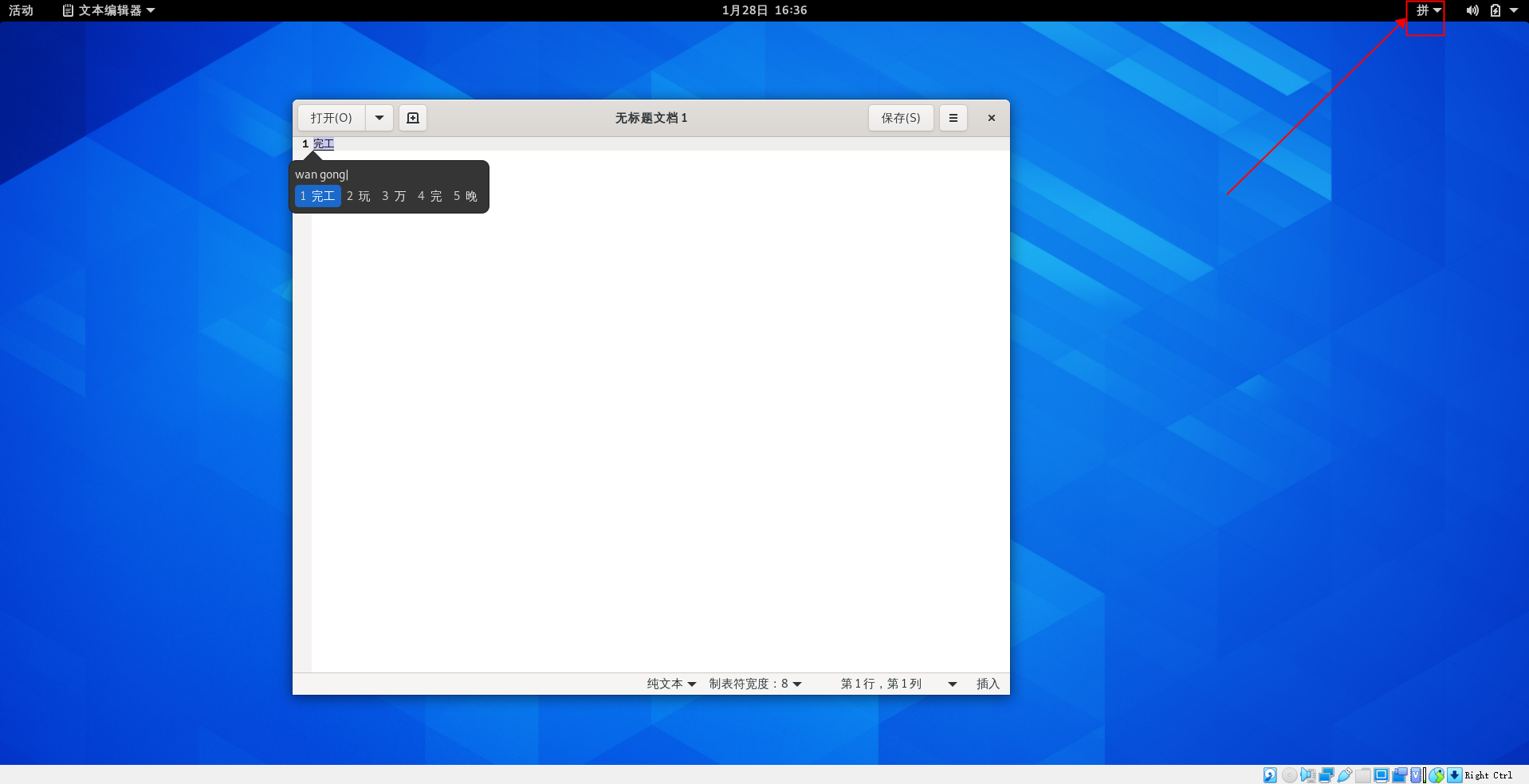Click the network adapters icon in VirtualBox status bar

[x=1325, y=775]
